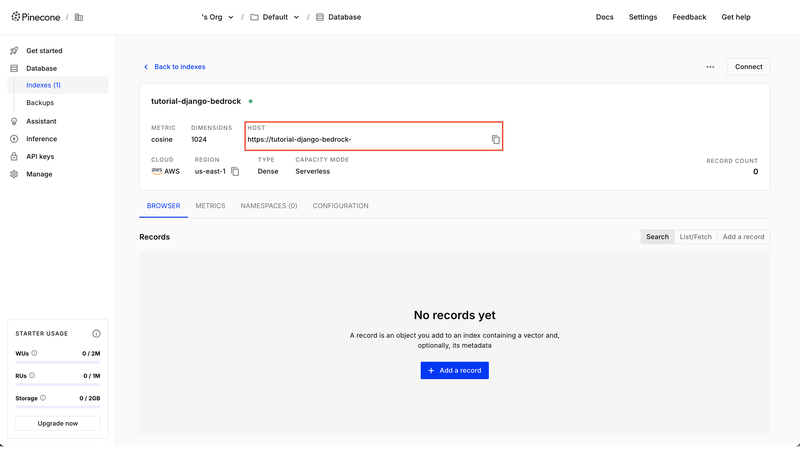
Task: Switch to the Metrics tab
Action: pyautogui.click(x=210, y=206)
